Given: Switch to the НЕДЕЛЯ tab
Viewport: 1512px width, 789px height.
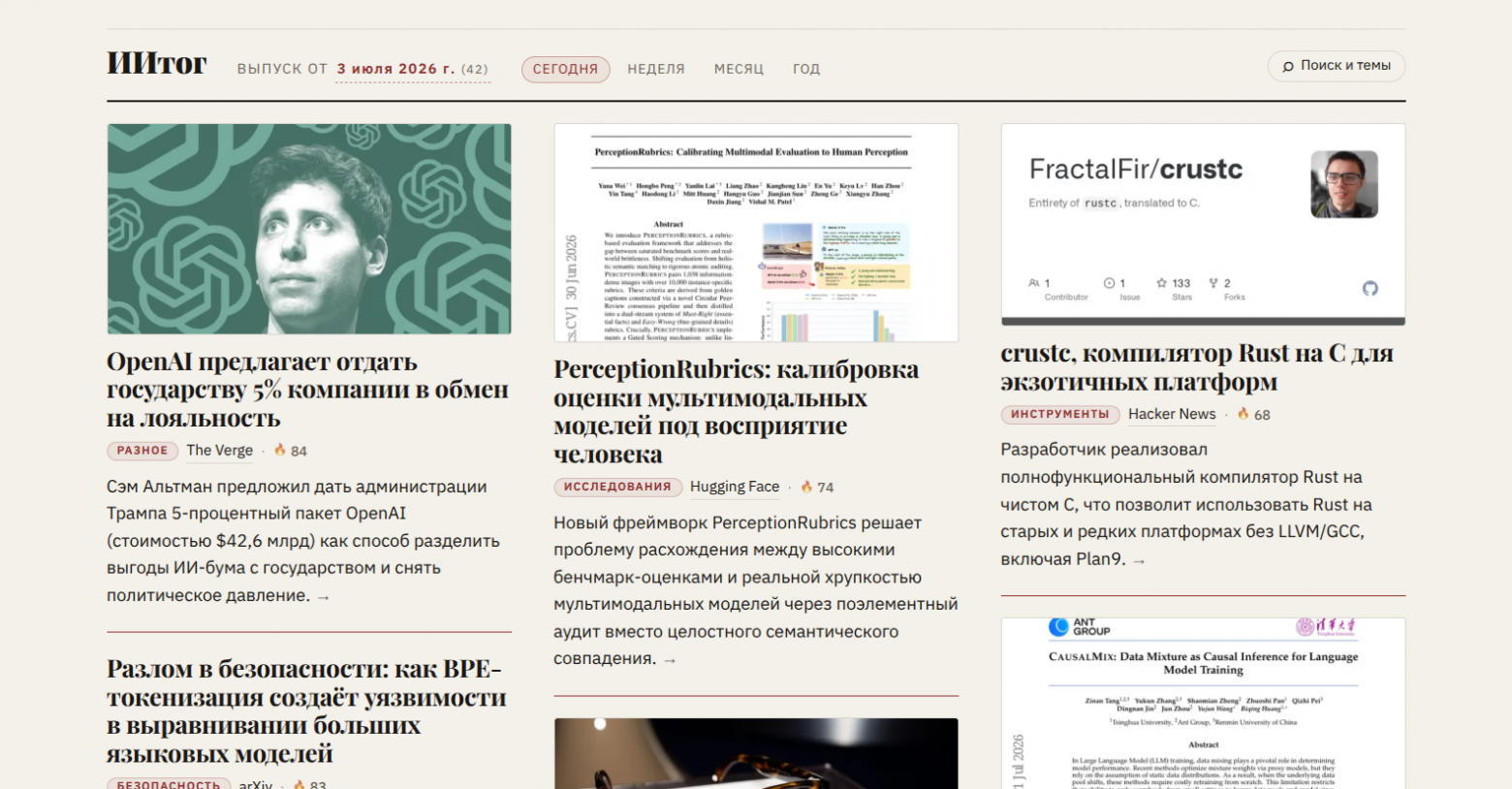Looking at the screenshot, I should [x=656, y=69].
